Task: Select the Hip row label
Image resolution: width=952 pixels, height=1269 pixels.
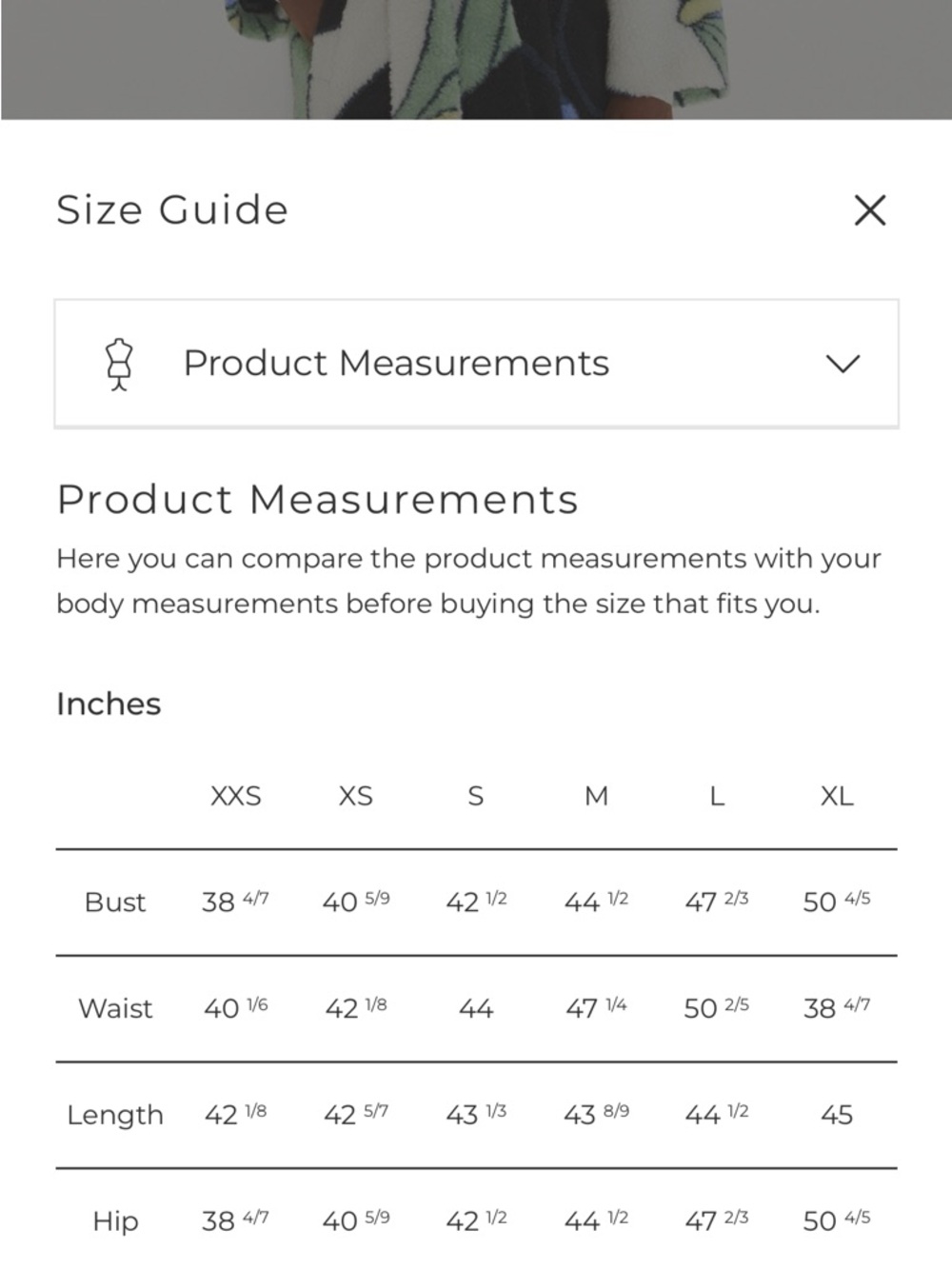Action: [x=115, y=1220]
